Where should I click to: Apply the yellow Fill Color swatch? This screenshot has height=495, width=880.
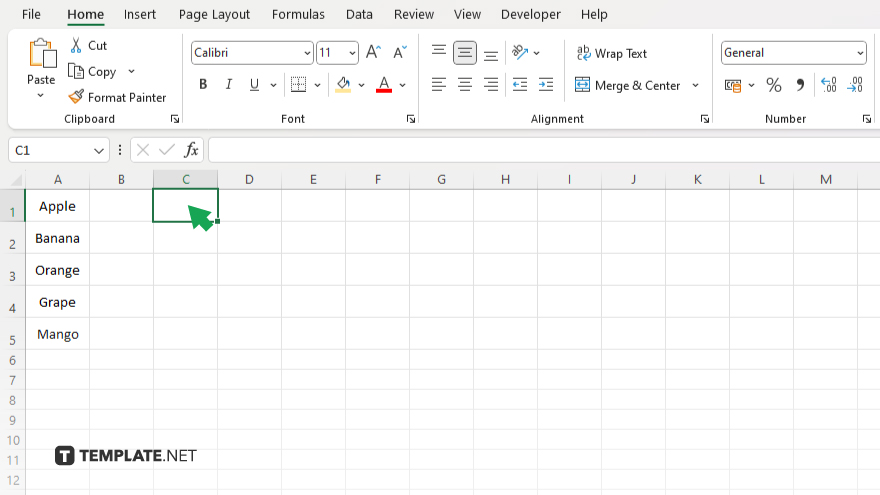344,85
